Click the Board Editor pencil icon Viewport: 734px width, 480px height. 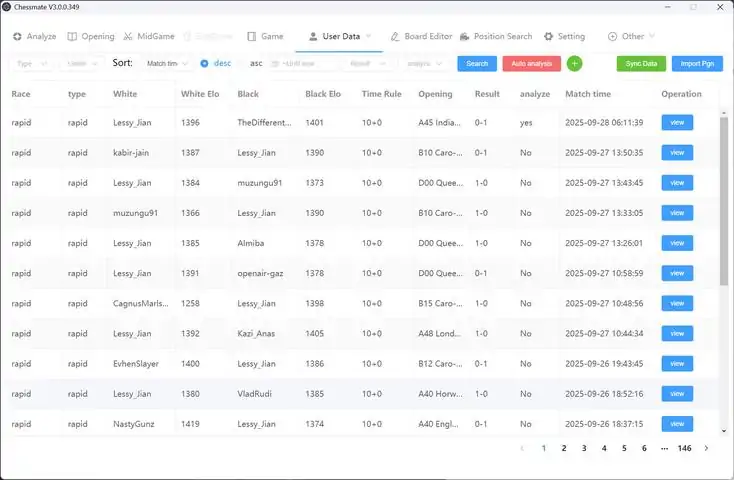point(395,37)
